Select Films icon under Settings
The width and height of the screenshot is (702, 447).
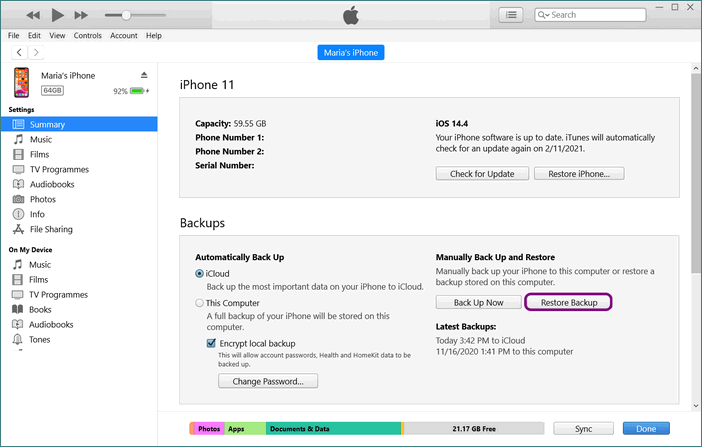[18, 155]
